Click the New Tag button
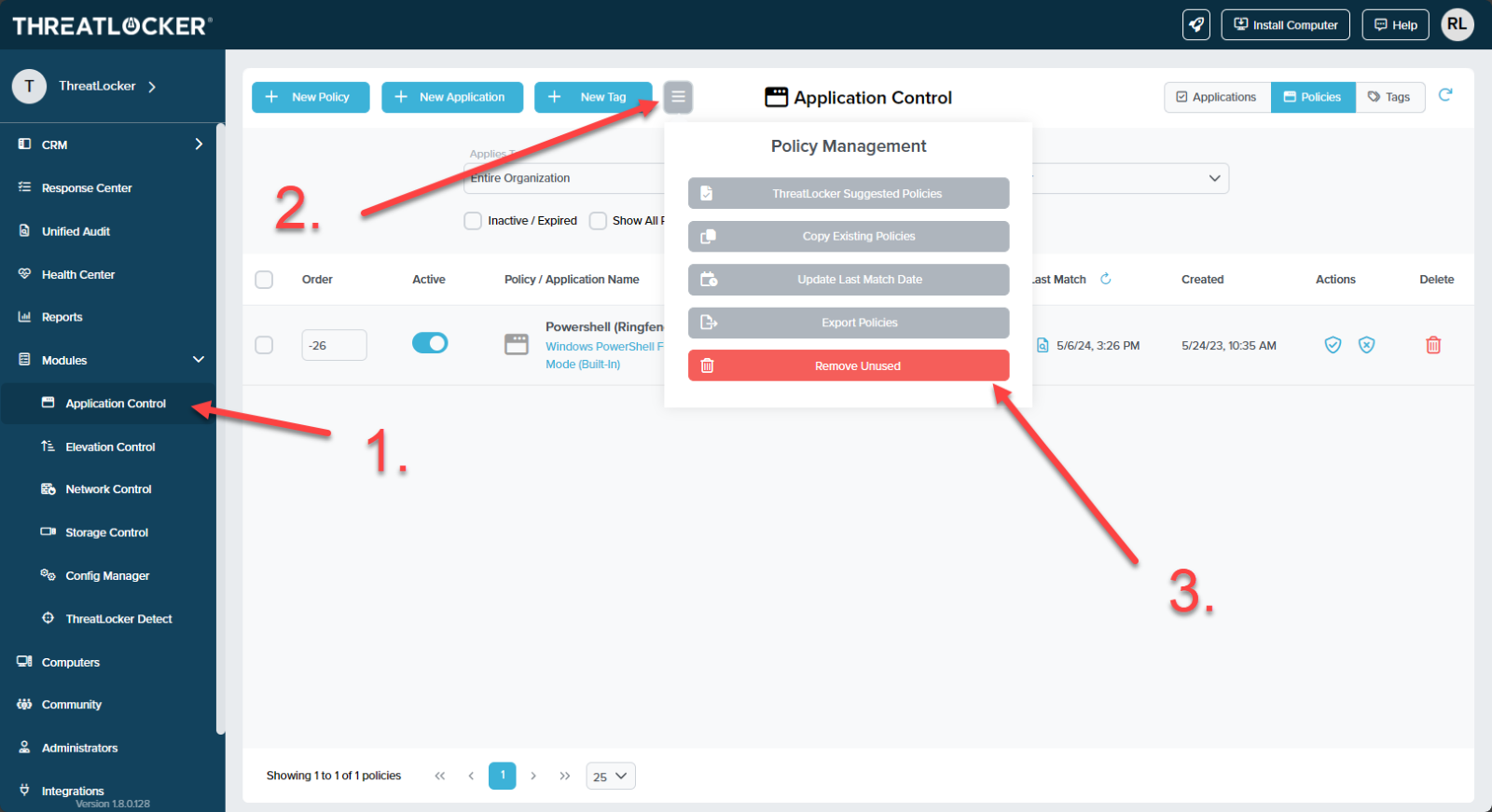Screen dimensions: 1492x812 point(594,97)
